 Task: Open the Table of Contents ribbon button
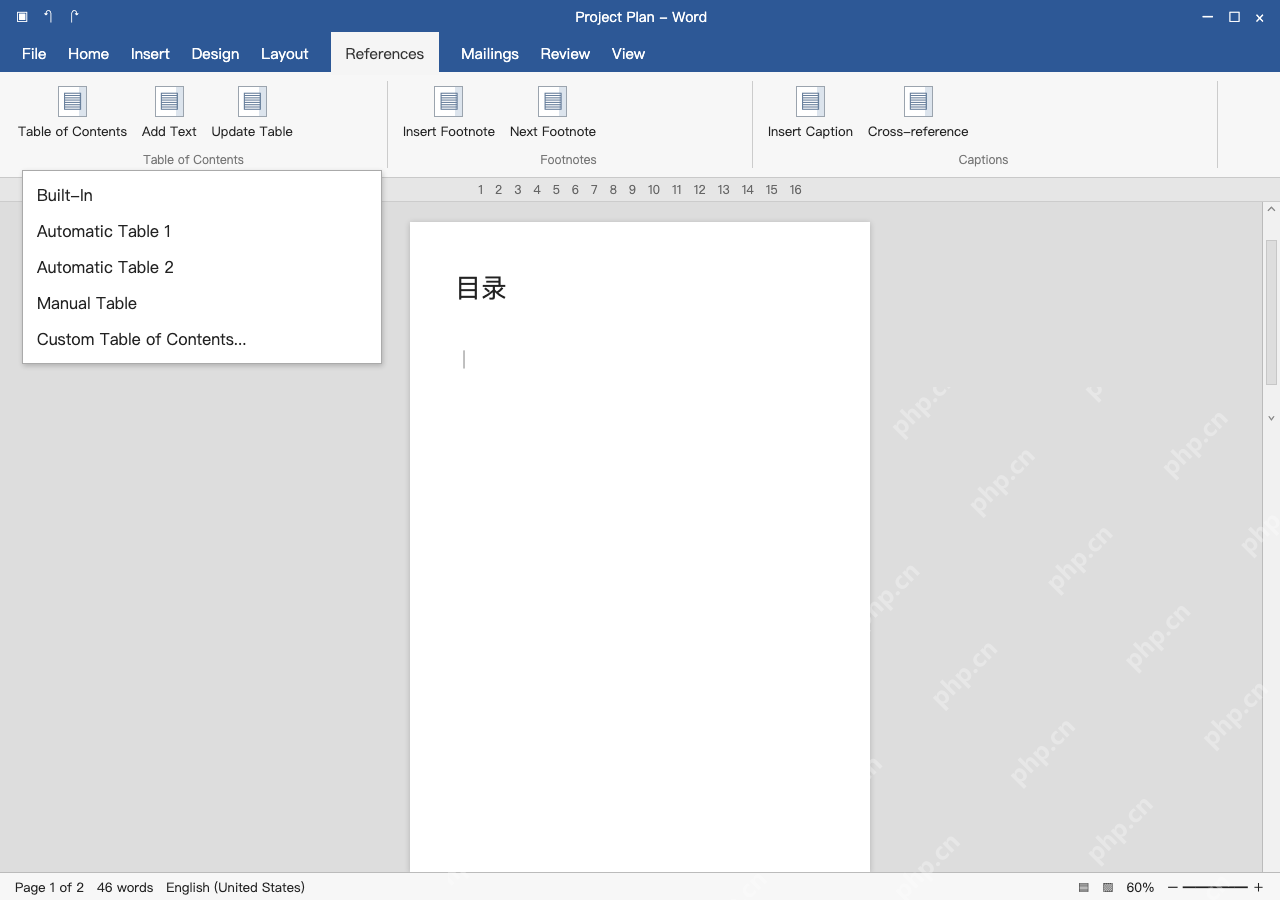click(72, 112)
